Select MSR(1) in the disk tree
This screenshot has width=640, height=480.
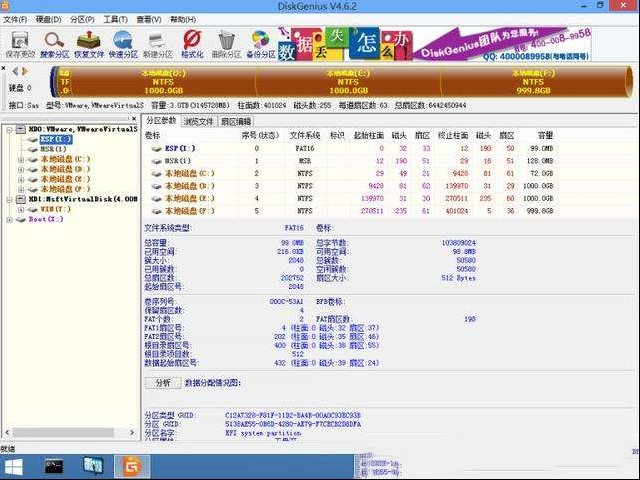click(x=53, y=149)
